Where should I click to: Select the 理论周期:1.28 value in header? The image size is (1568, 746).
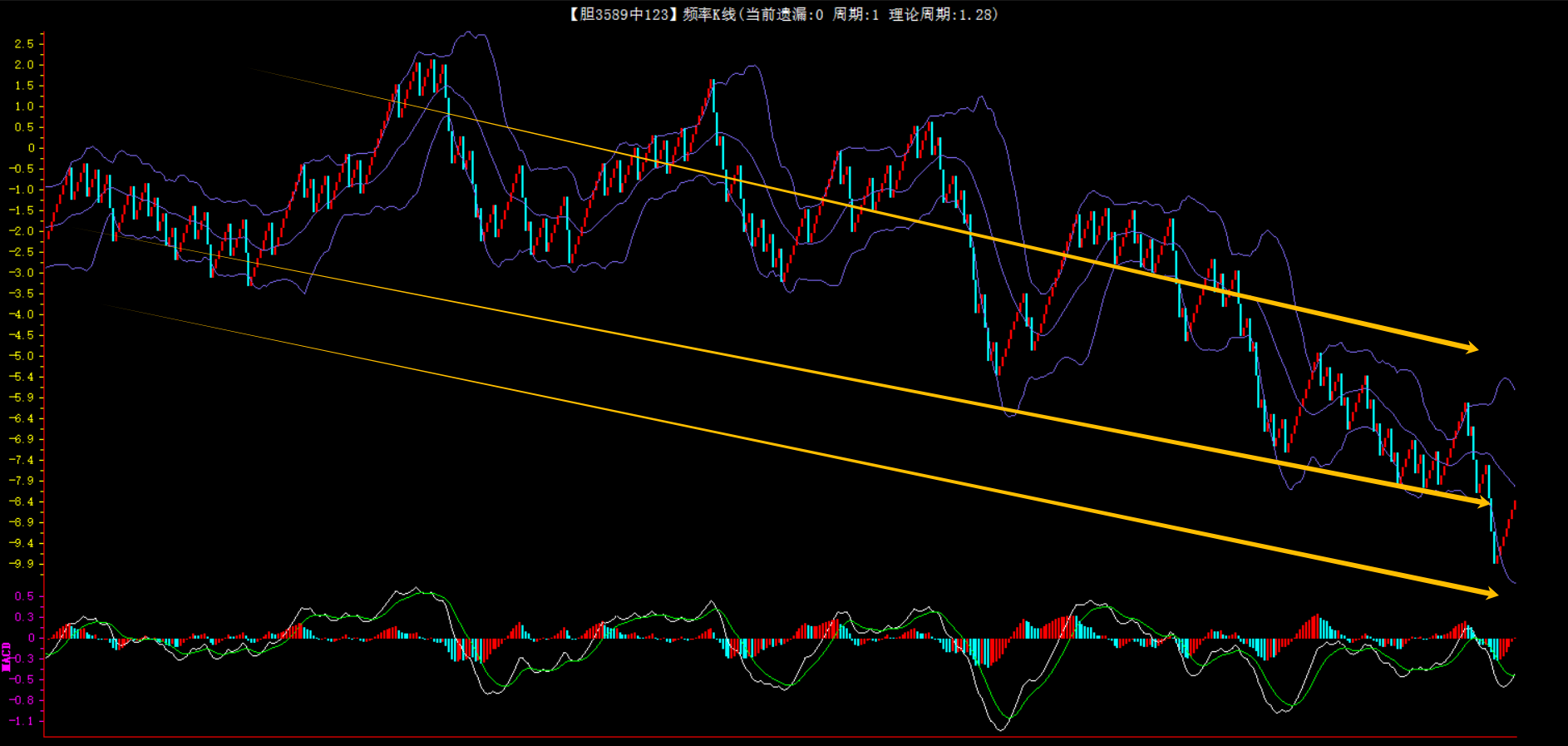point(942,14)
